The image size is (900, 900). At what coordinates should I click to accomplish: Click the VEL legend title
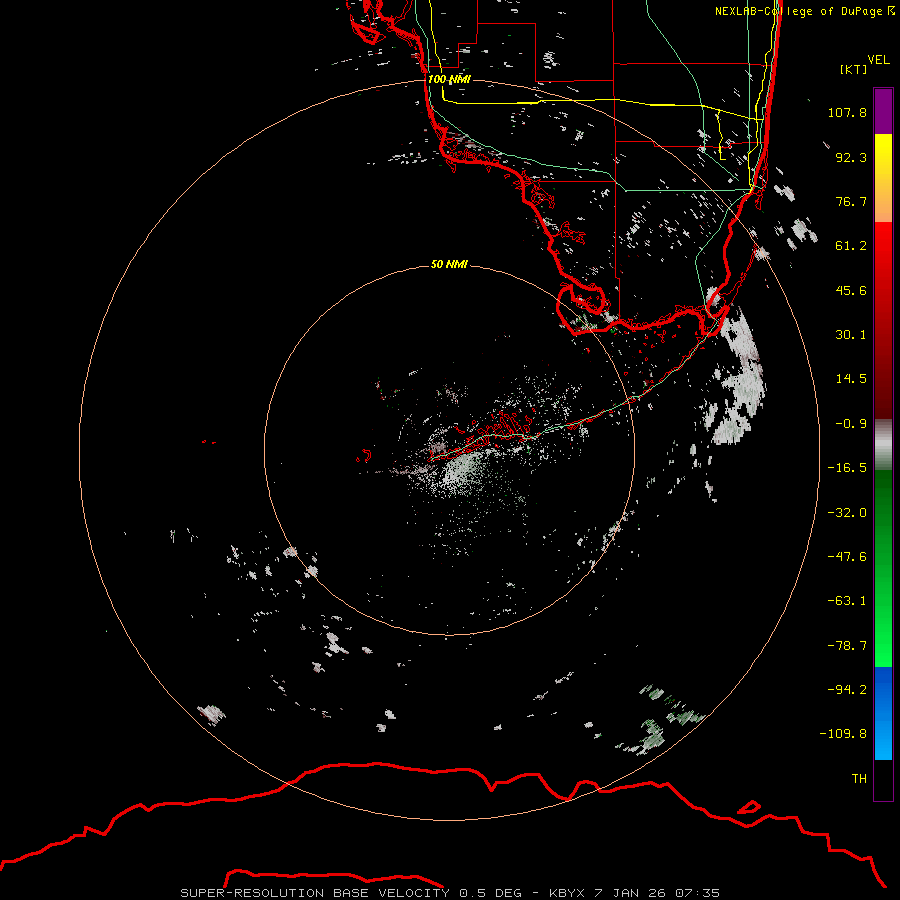coord(878,59)
